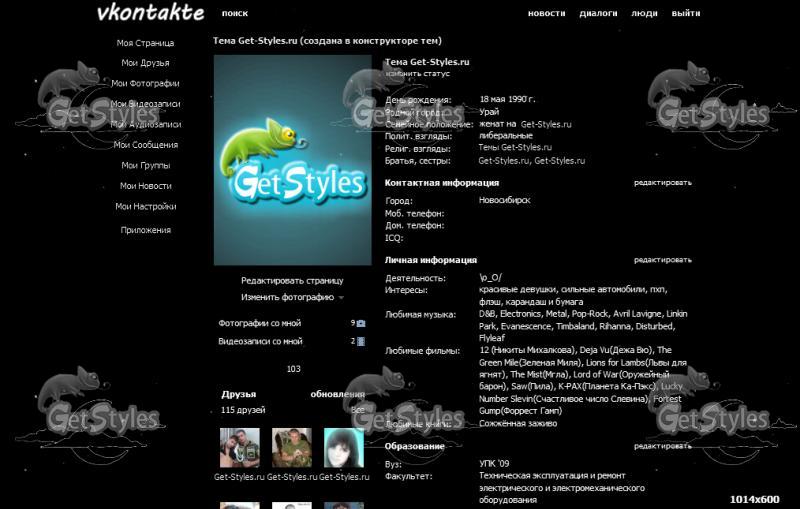Viewport: 800px width, 509px height.
Task: Click activity value \o_O/
Action: click(x=490, y=277)
